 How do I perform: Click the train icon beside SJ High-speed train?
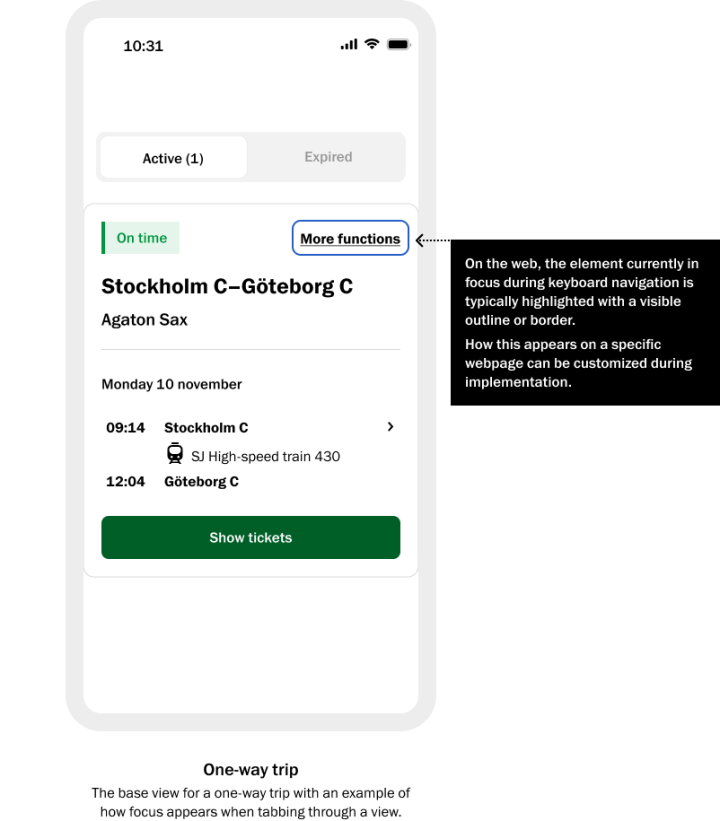tap(175, 454)
